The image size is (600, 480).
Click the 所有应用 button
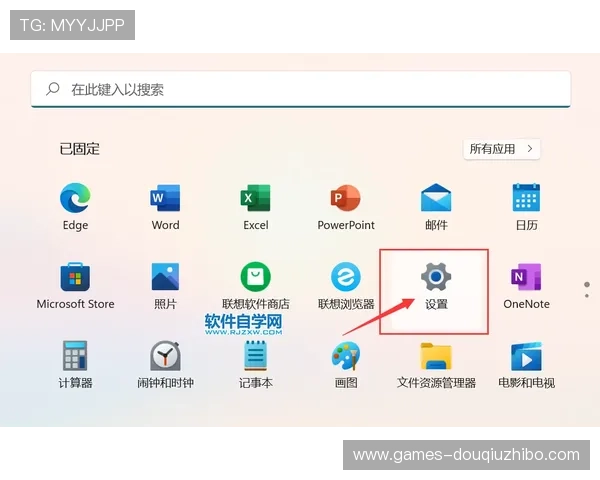pos(502,149)
